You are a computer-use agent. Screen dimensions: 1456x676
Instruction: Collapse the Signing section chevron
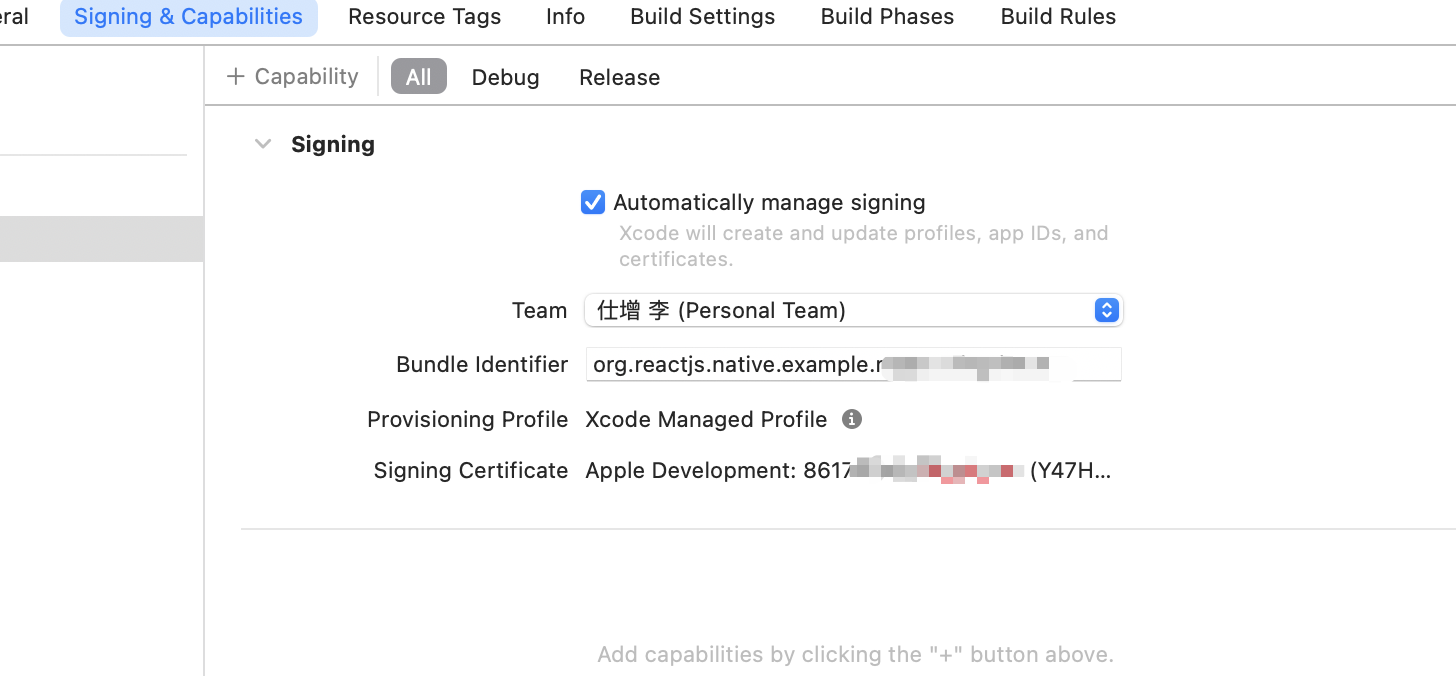(x=263, y=144)
